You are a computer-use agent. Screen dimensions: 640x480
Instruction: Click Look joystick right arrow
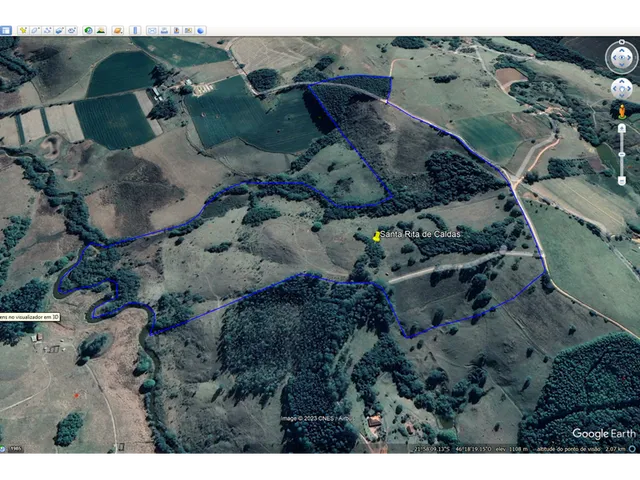pos(629,58)
